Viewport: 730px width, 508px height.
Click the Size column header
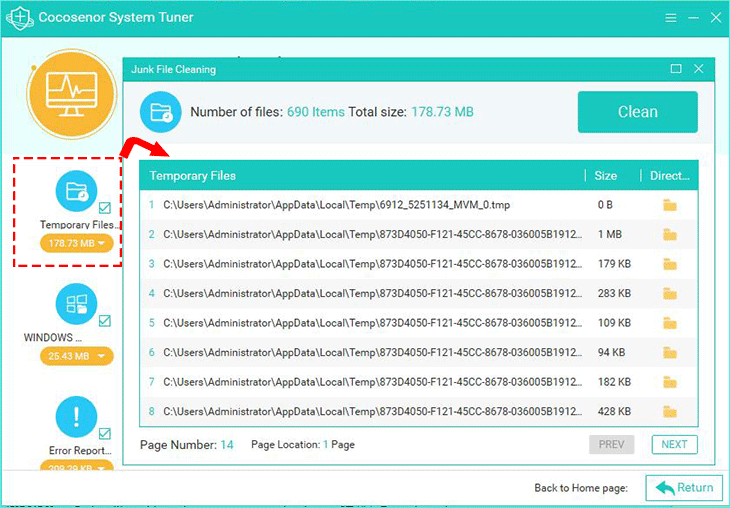pos(605,176)
